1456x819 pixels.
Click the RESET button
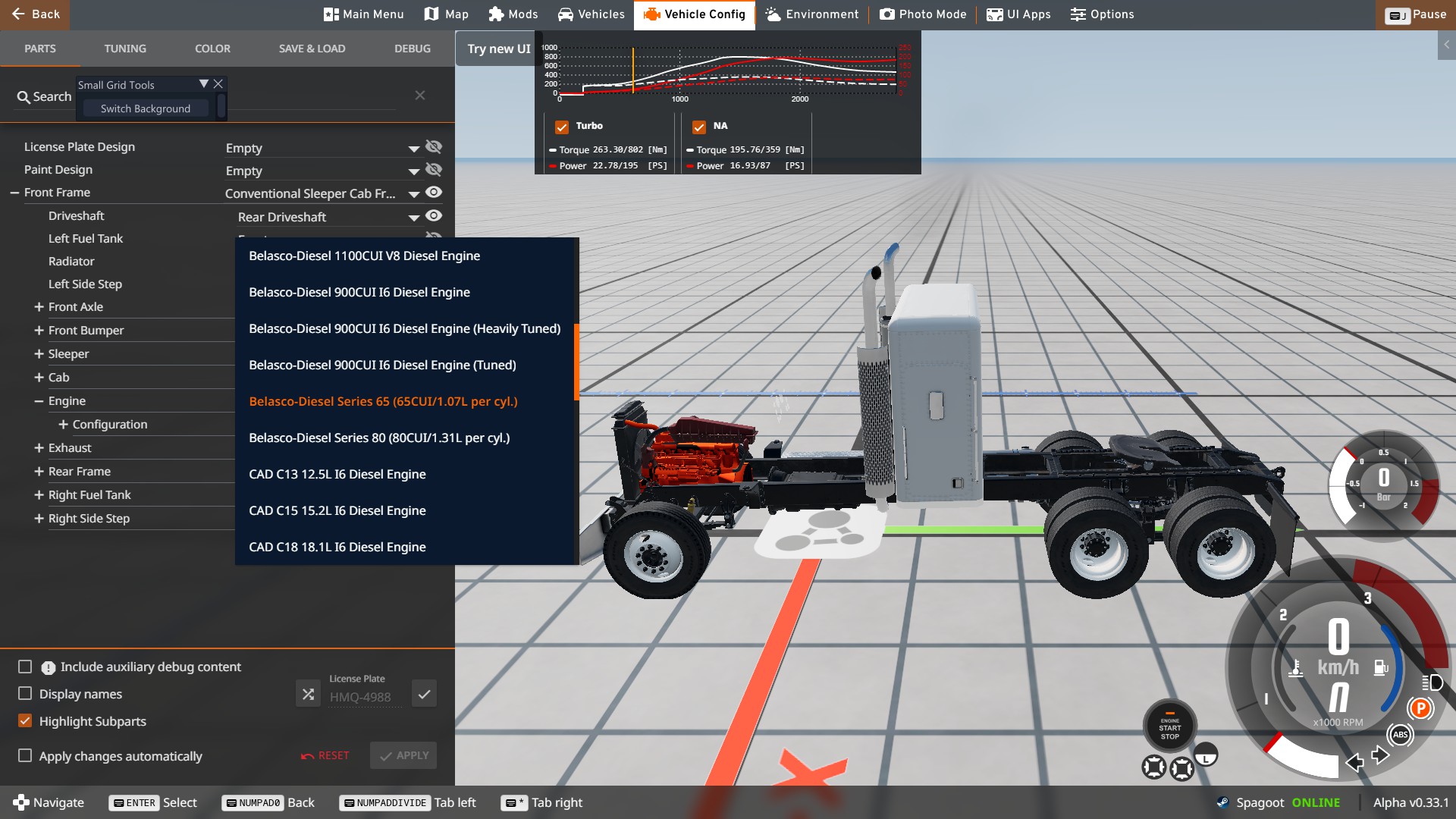(325, 756)
